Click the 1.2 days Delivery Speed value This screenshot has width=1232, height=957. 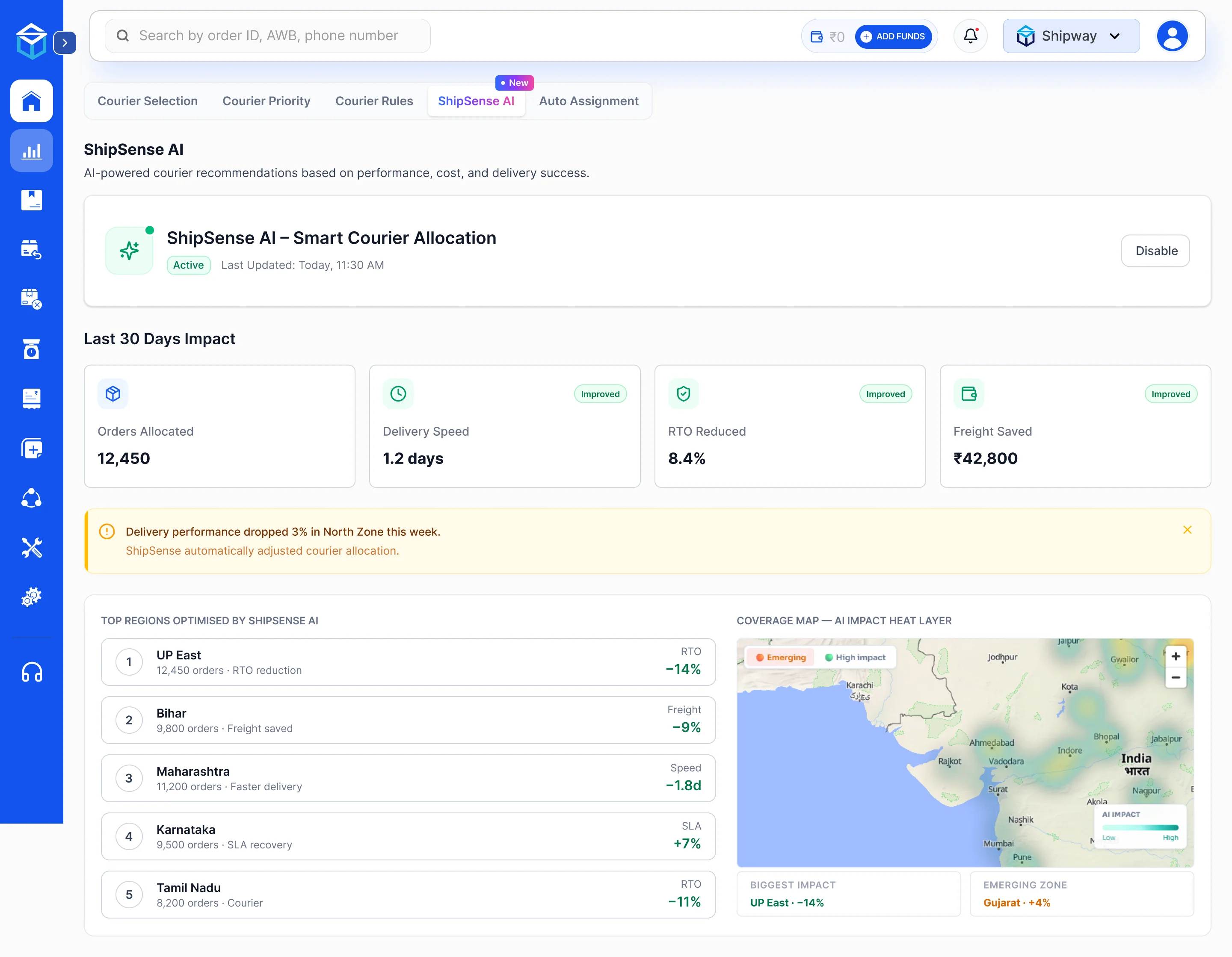click(x=413, y=458)
